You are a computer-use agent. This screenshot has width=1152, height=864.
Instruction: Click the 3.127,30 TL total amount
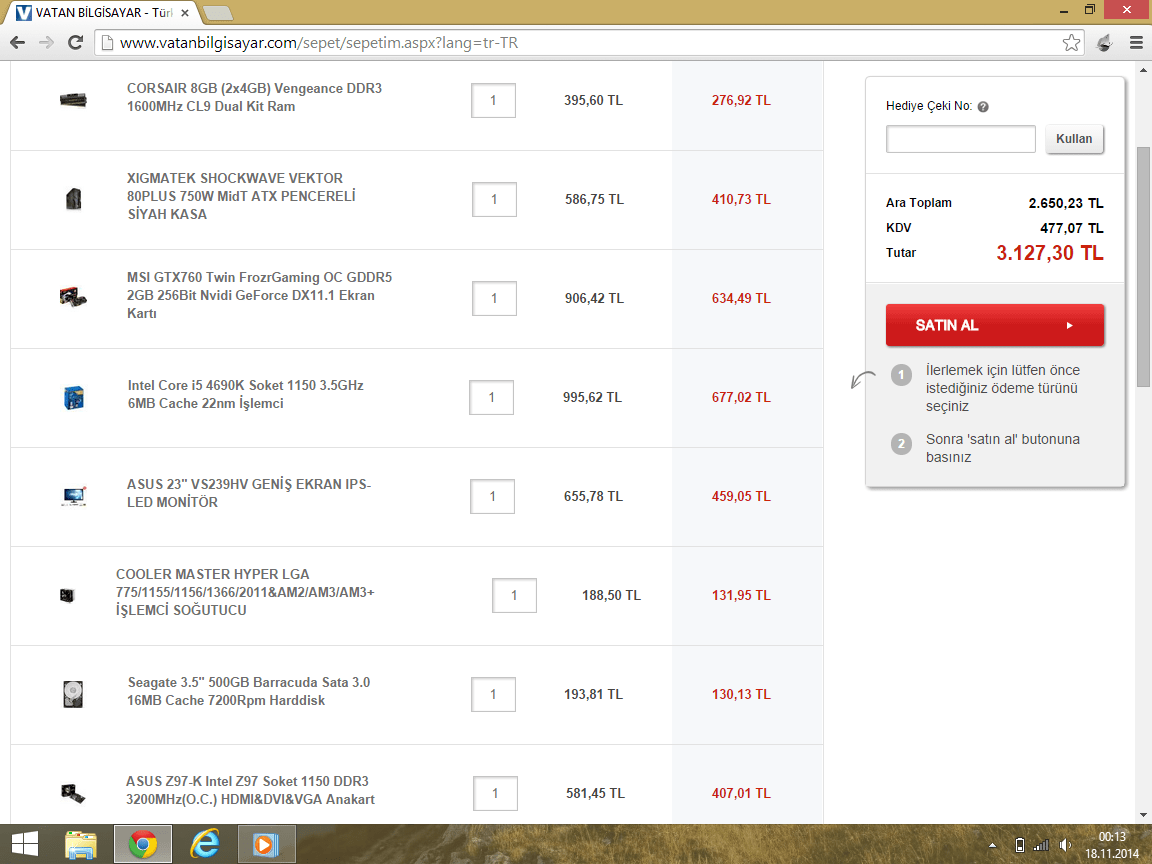(1050, 253)
